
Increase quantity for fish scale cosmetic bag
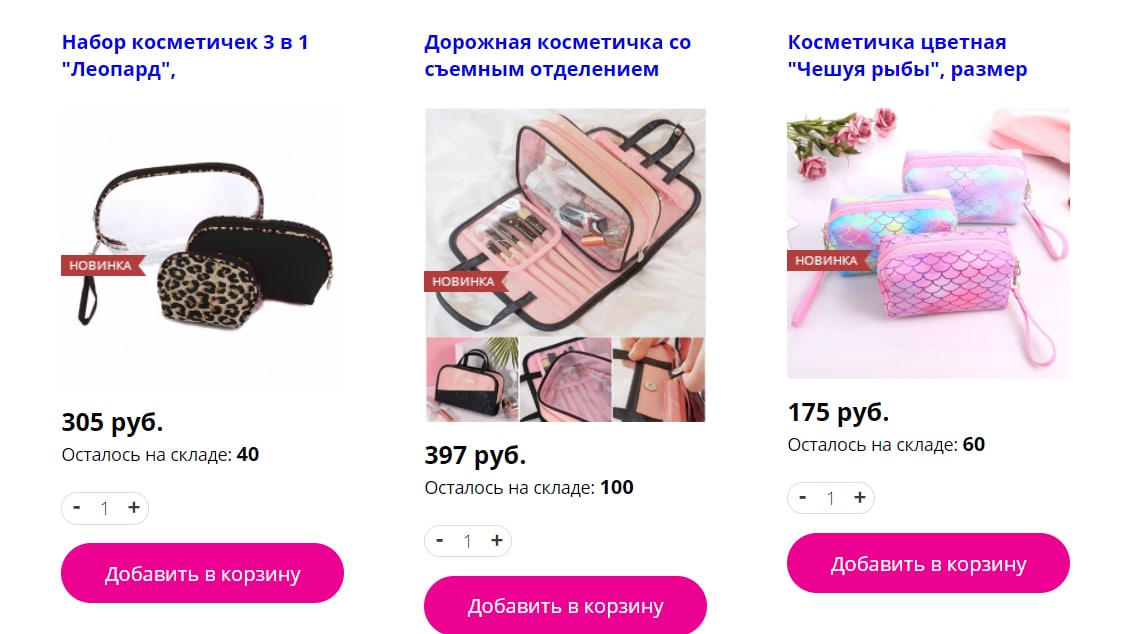[859, 497]
